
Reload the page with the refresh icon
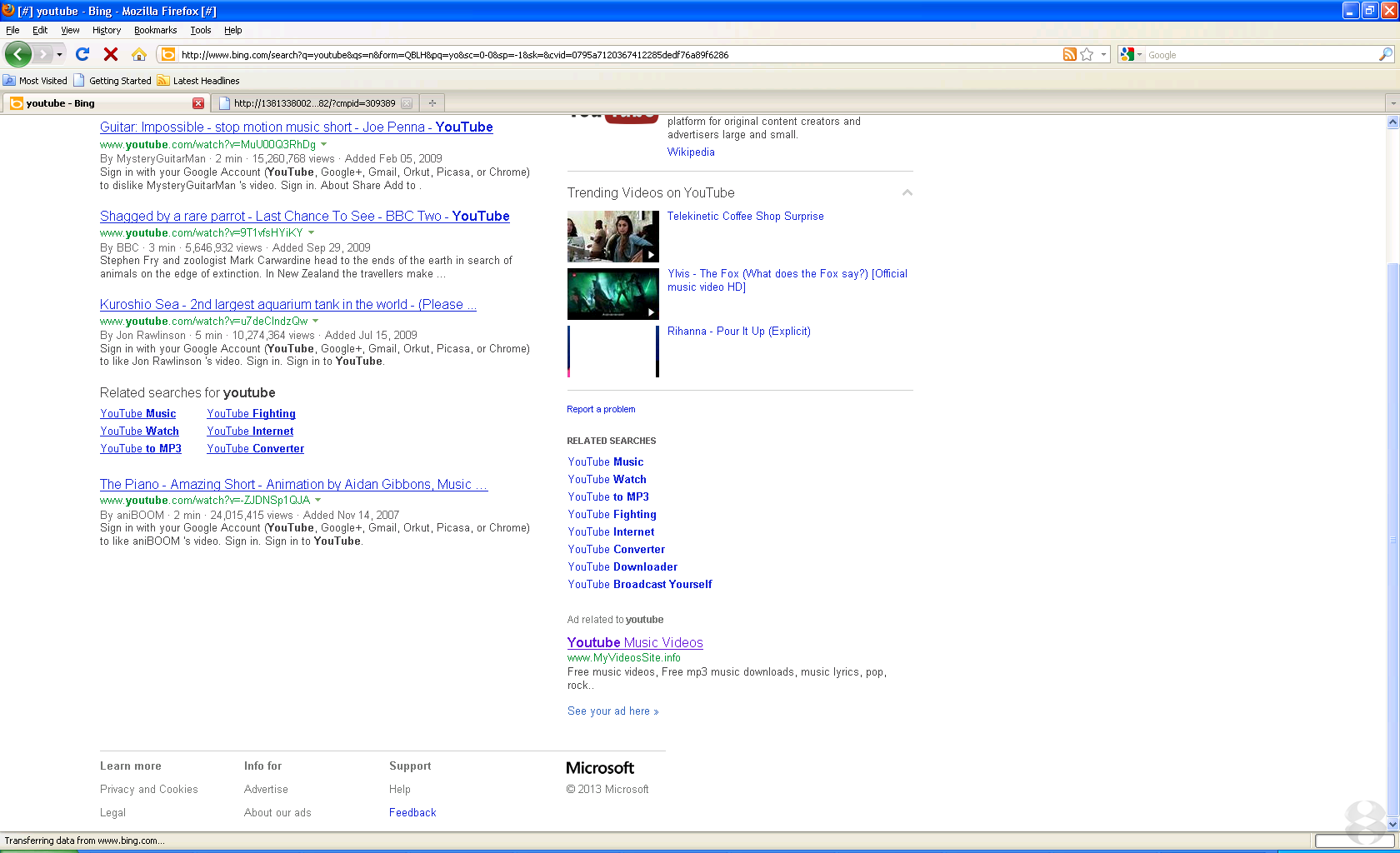(x=82, y=54)
